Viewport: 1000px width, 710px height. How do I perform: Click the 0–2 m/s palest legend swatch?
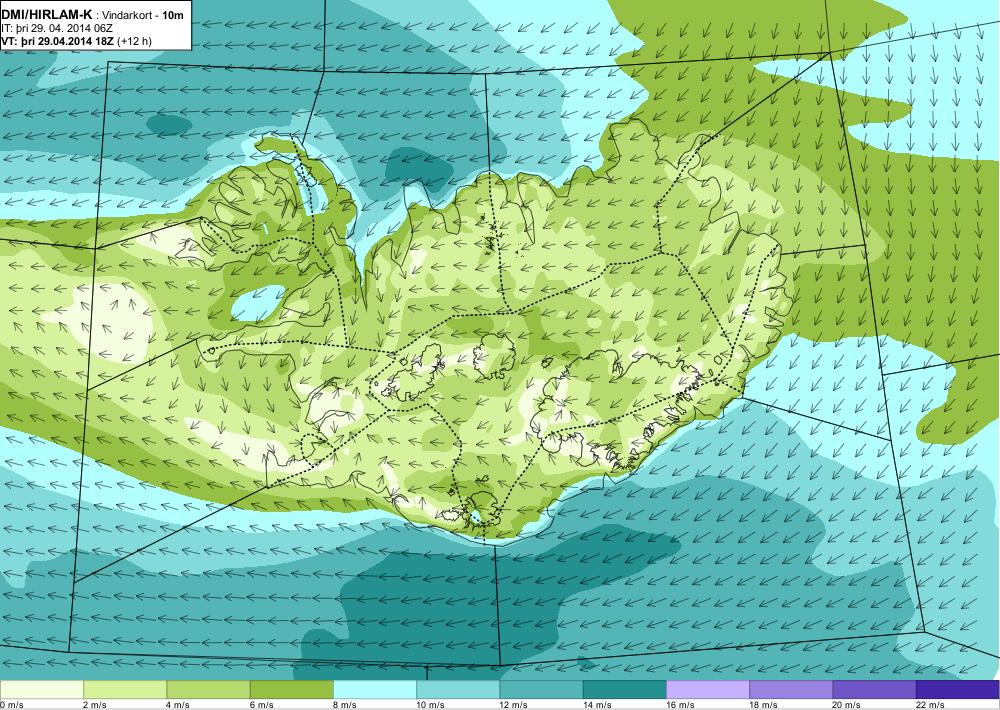(x=41, y=690)
